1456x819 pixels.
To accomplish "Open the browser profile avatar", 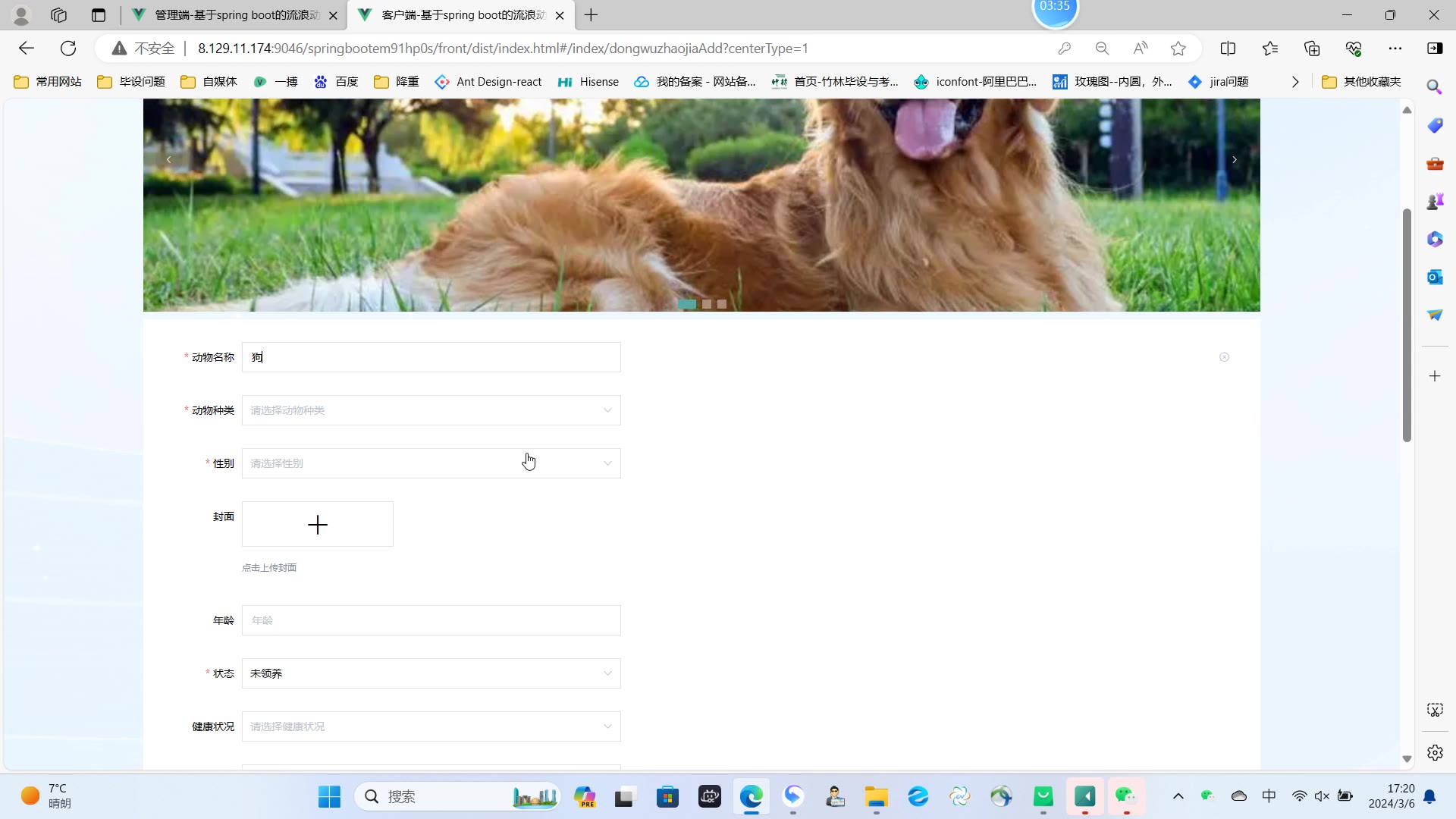I will 21,15.
